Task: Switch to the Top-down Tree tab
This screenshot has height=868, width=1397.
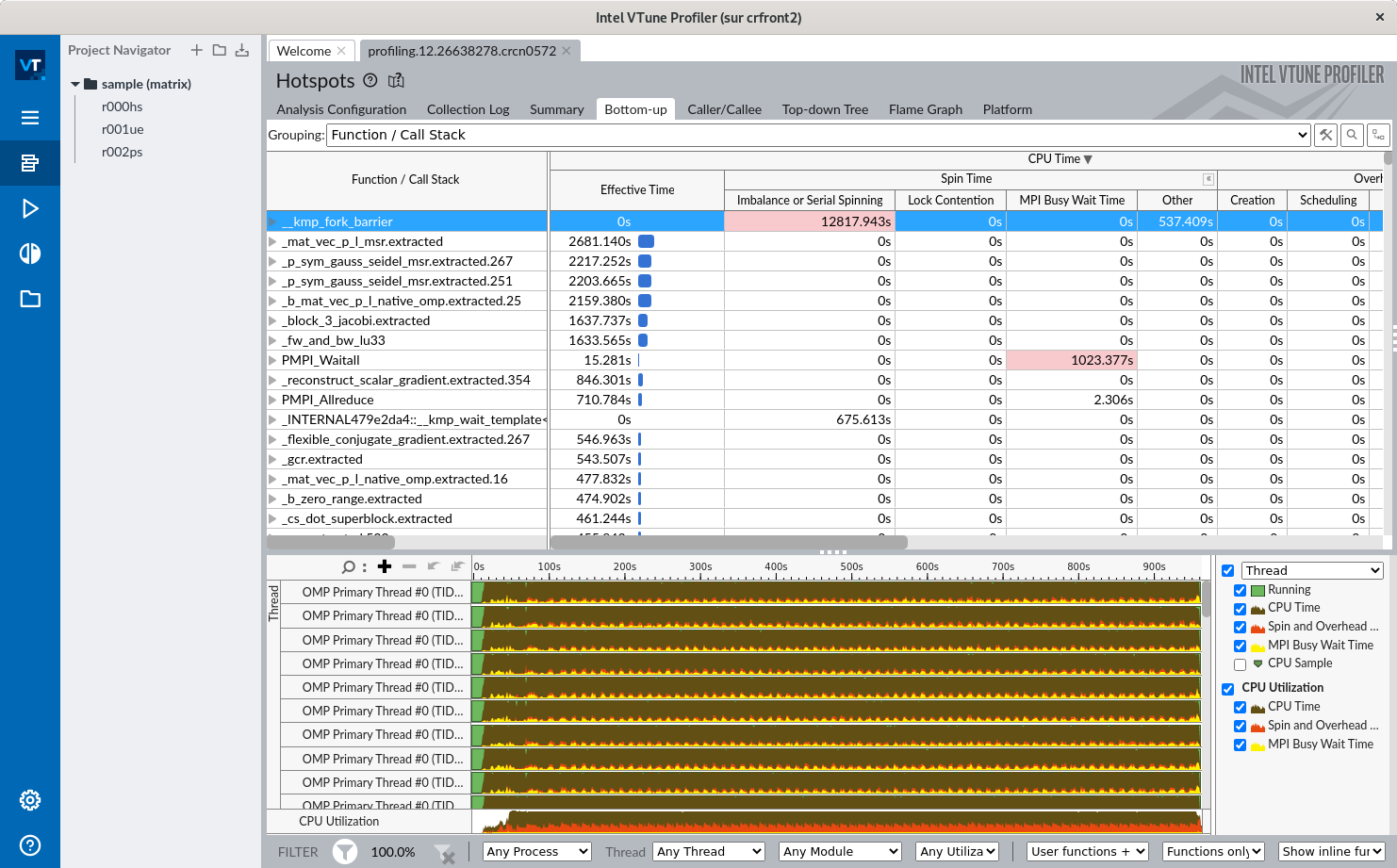Action: coord(825,109)
